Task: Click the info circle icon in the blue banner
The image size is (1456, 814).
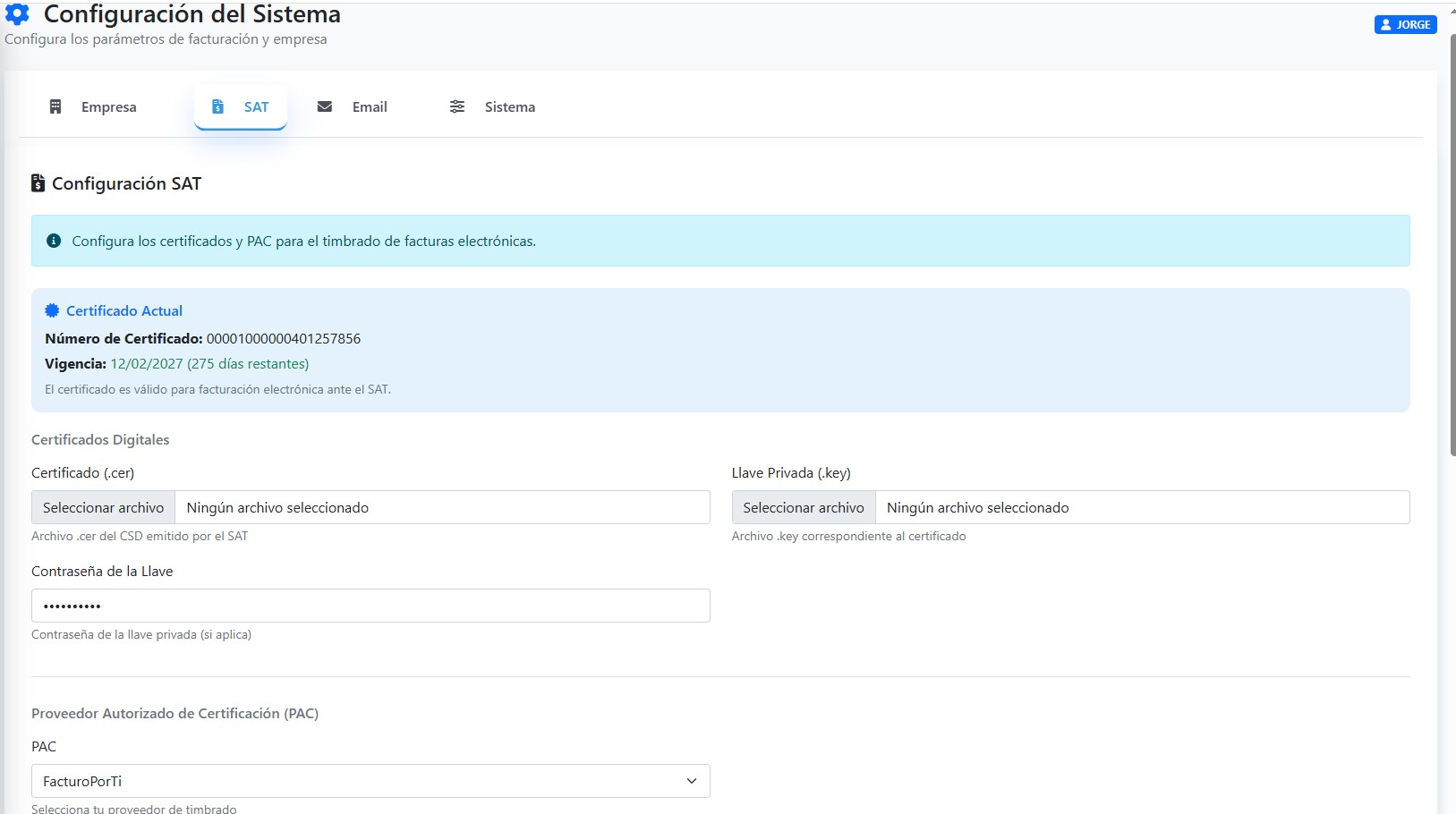Action: click(54, 241)
